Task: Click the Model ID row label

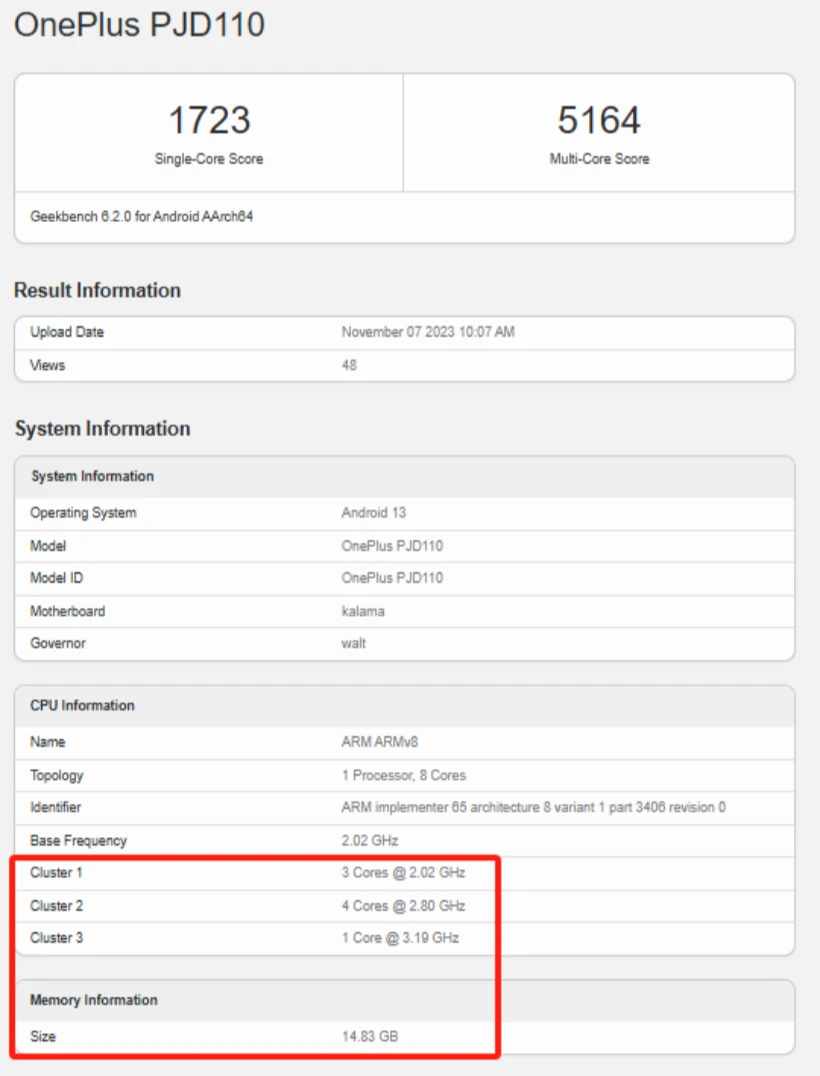Action: (56, 578)
